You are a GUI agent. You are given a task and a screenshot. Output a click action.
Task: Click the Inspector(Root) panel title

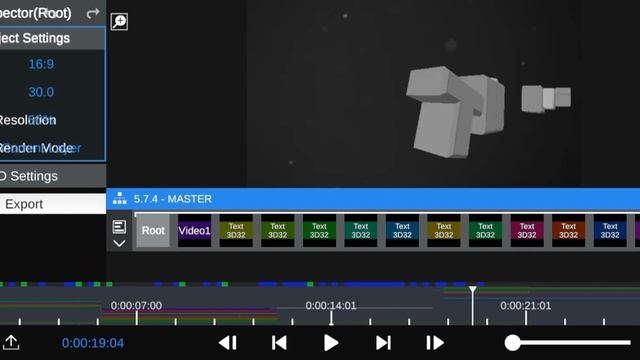click(x=36, y=13)
